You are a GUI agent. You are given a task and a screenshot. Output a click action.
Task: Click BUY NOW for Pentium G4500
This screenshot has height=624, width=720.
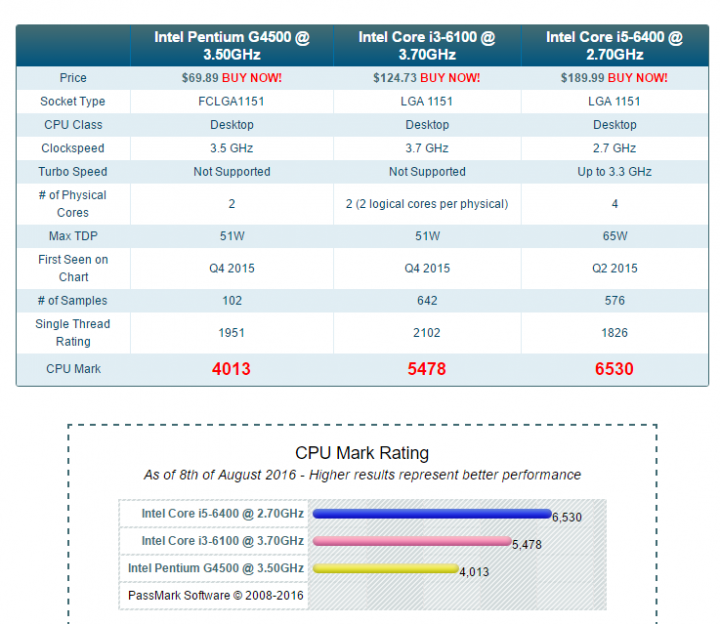pos(252,78)
